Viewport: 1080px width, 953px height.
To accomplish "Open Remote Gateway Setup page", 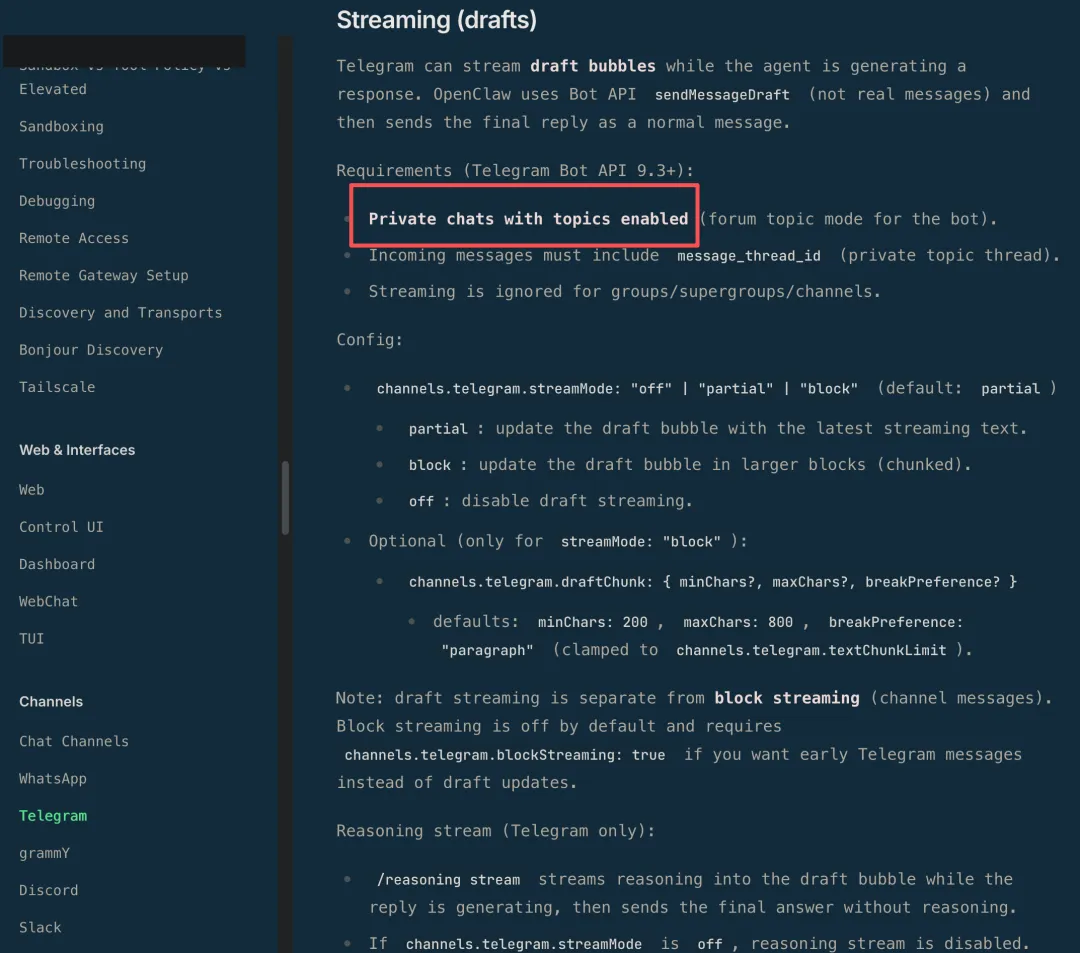I will coord(103,275).
